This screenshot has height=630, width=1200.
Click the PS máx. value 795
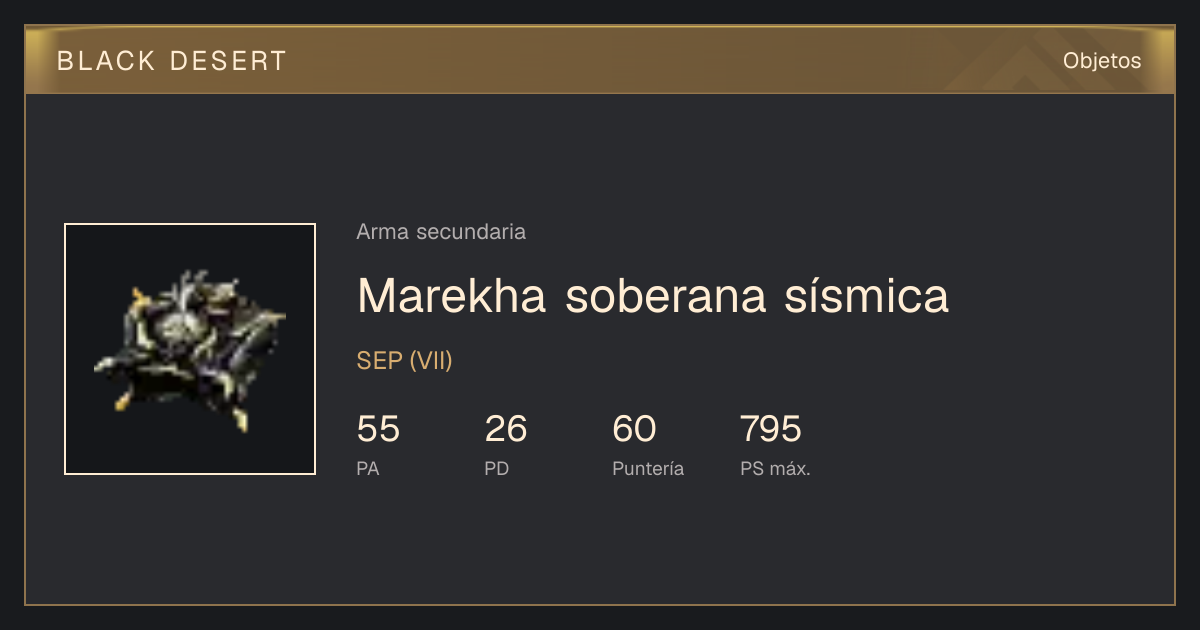[x=771, y=429]
